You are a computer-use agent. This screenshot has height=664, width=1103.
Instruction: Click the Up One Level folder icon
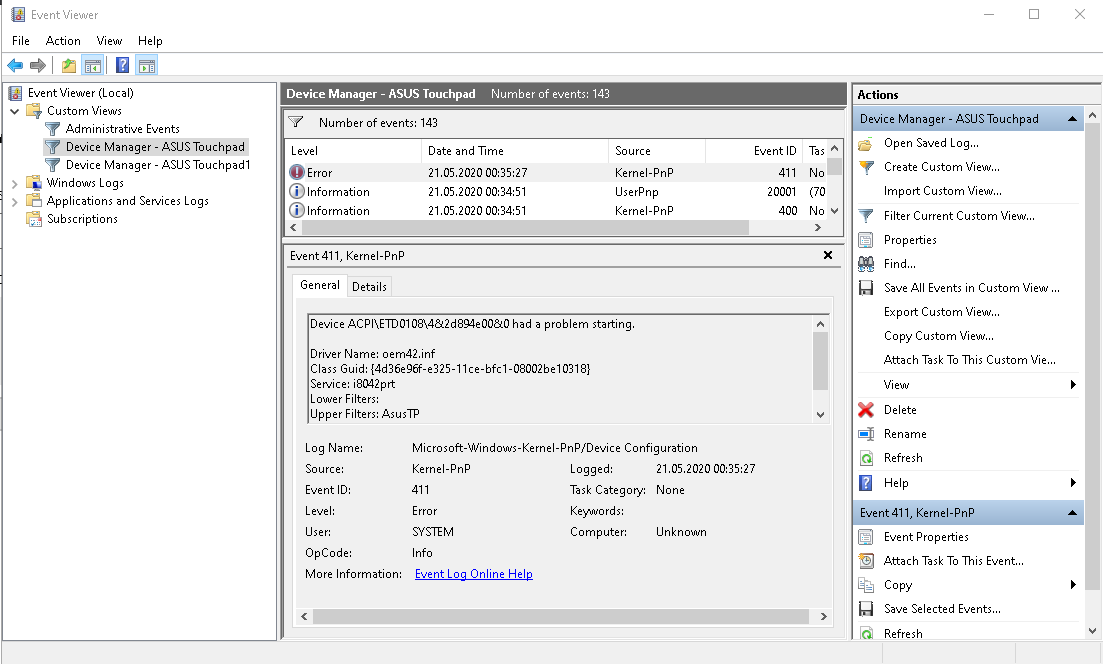coord(69,65)
